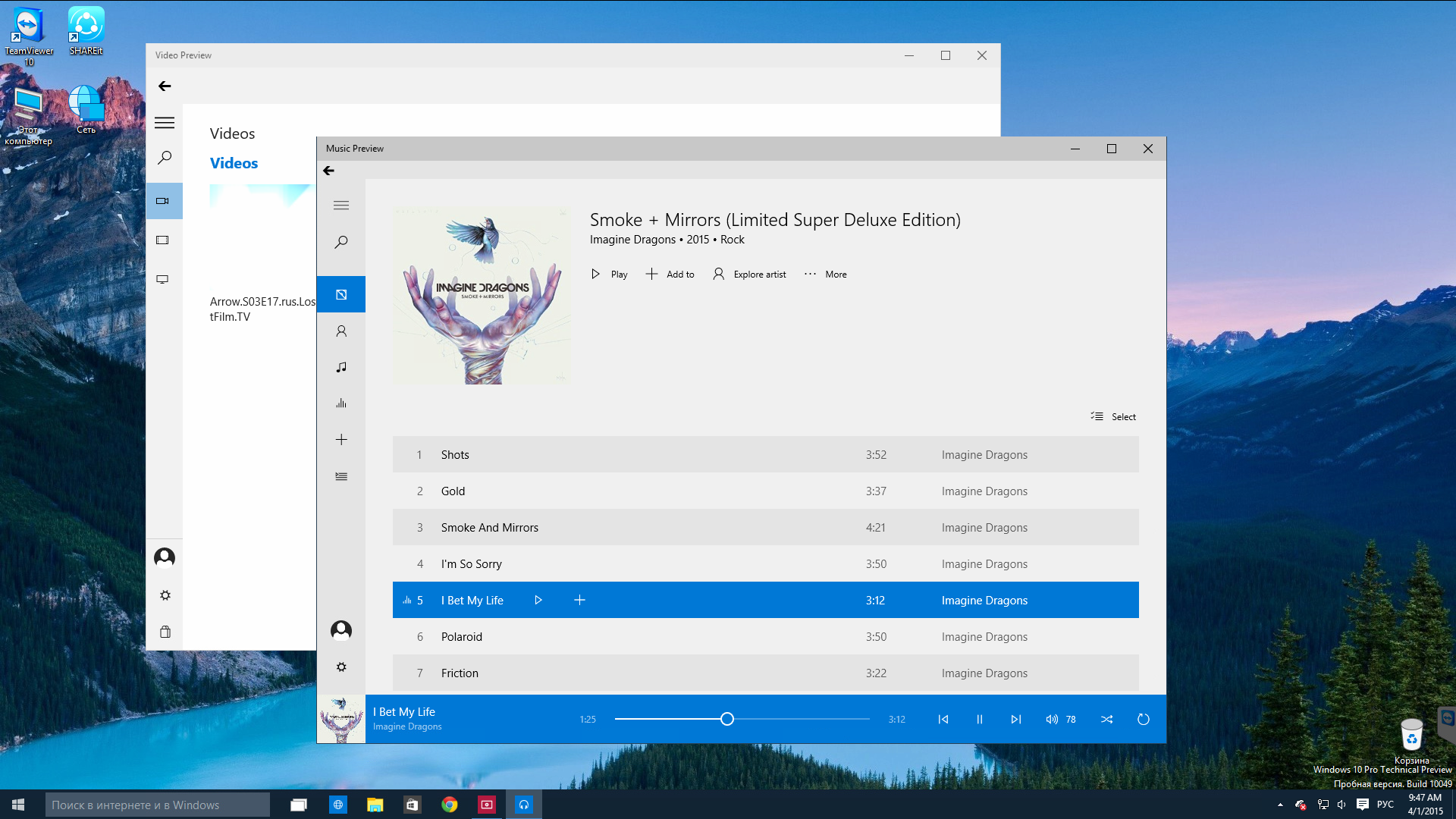Open search in Music Preview sidebar
1456x819 pixels.
click(341, 242)
